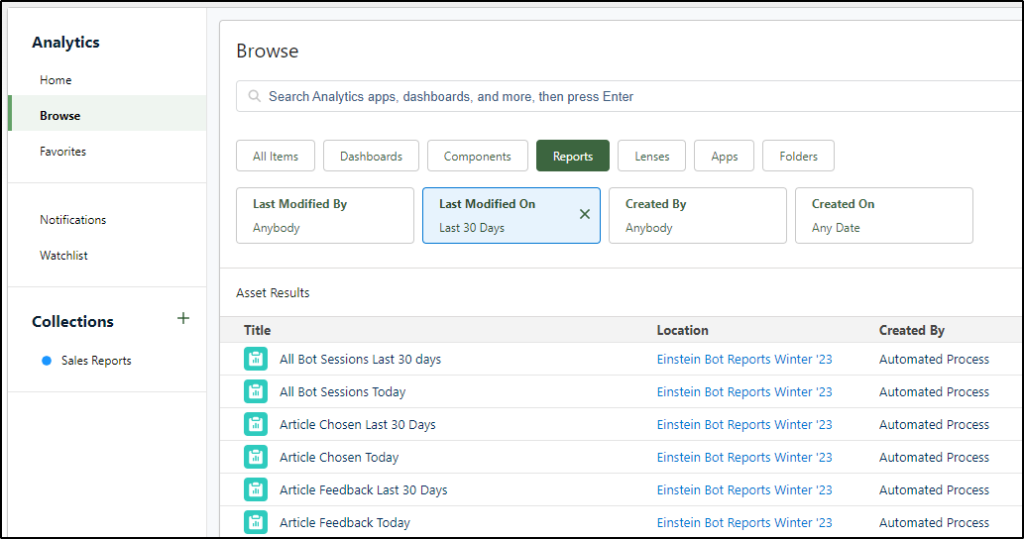Click report icon for Article Feedback Today

(x=256, y=522)
